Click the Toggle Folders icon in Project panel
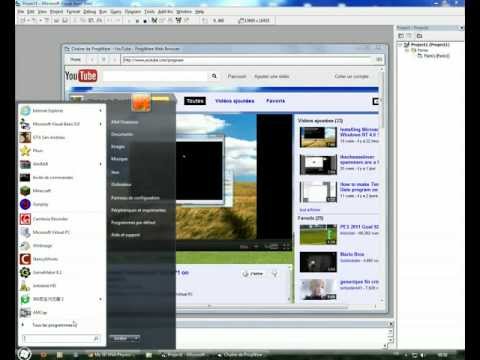The width and height of the screenshot is (480, 360). (x=419, y=36)
